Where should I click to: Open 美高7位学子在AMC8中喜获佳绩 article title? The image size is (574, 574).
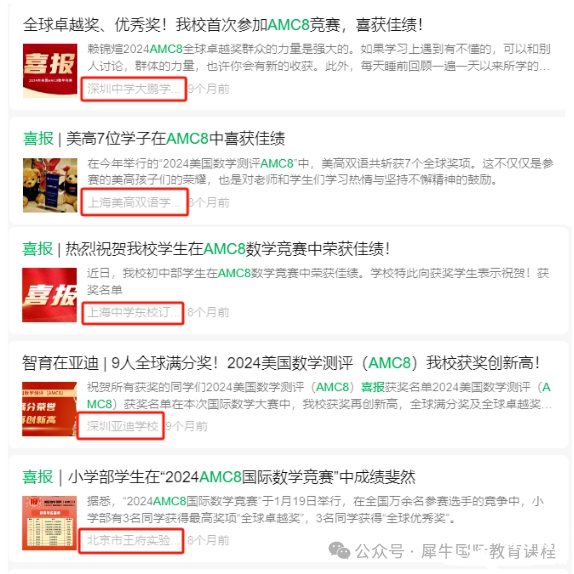click(154, 139)
